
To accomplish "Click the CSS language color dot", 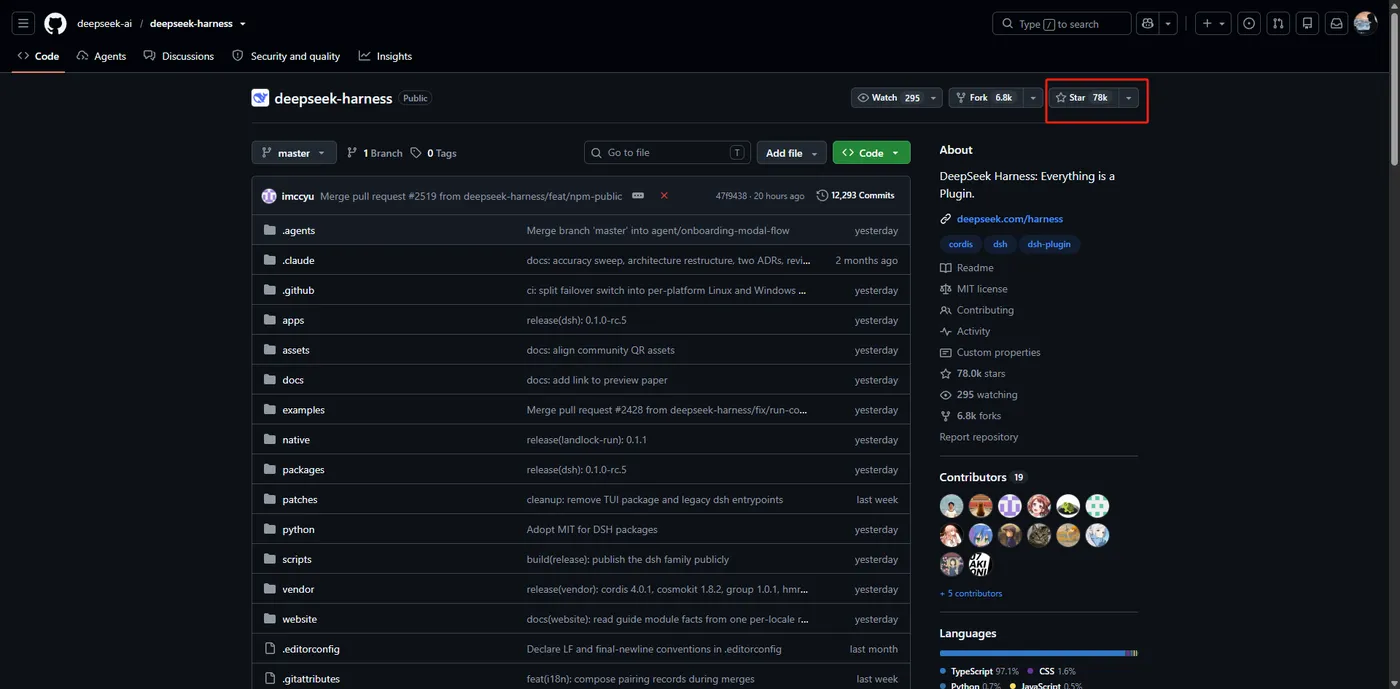I will pos(1030,672).
